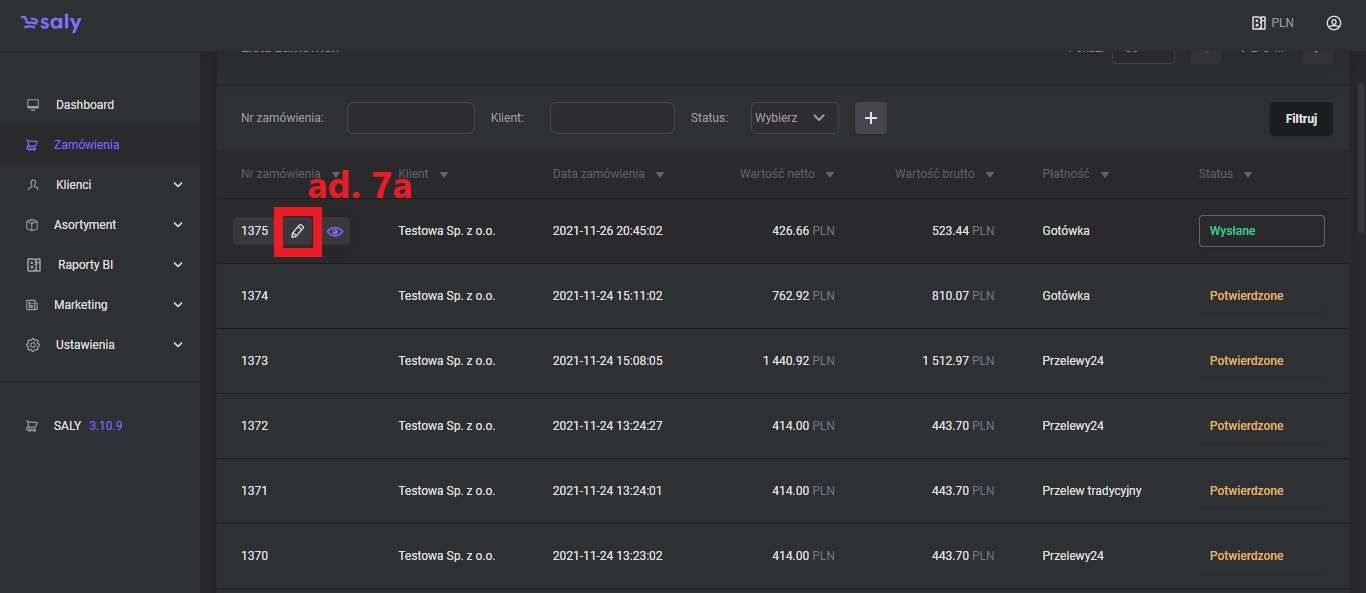Click the pencil edit icon for order 1375

coord(297,231)
